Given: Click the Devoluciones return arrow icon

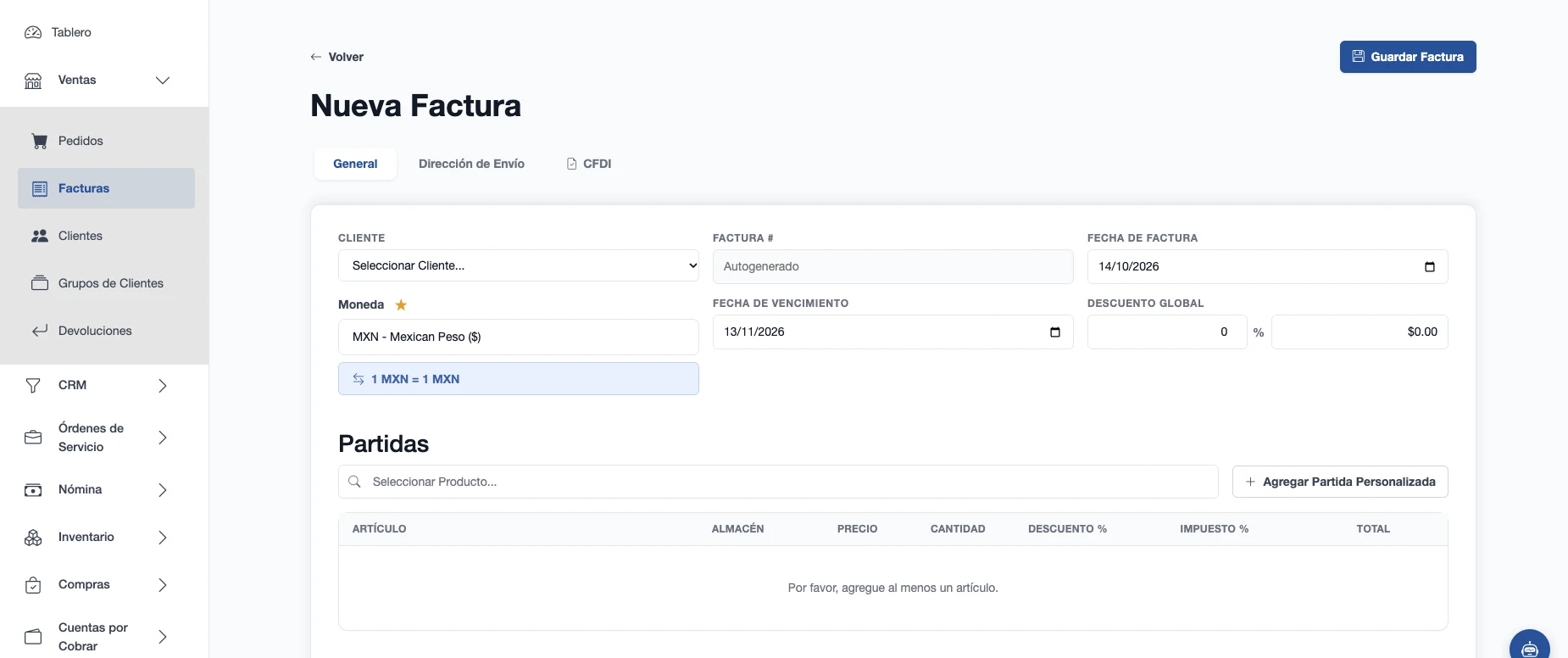Looking at the screenshot, I should point(40,331).
